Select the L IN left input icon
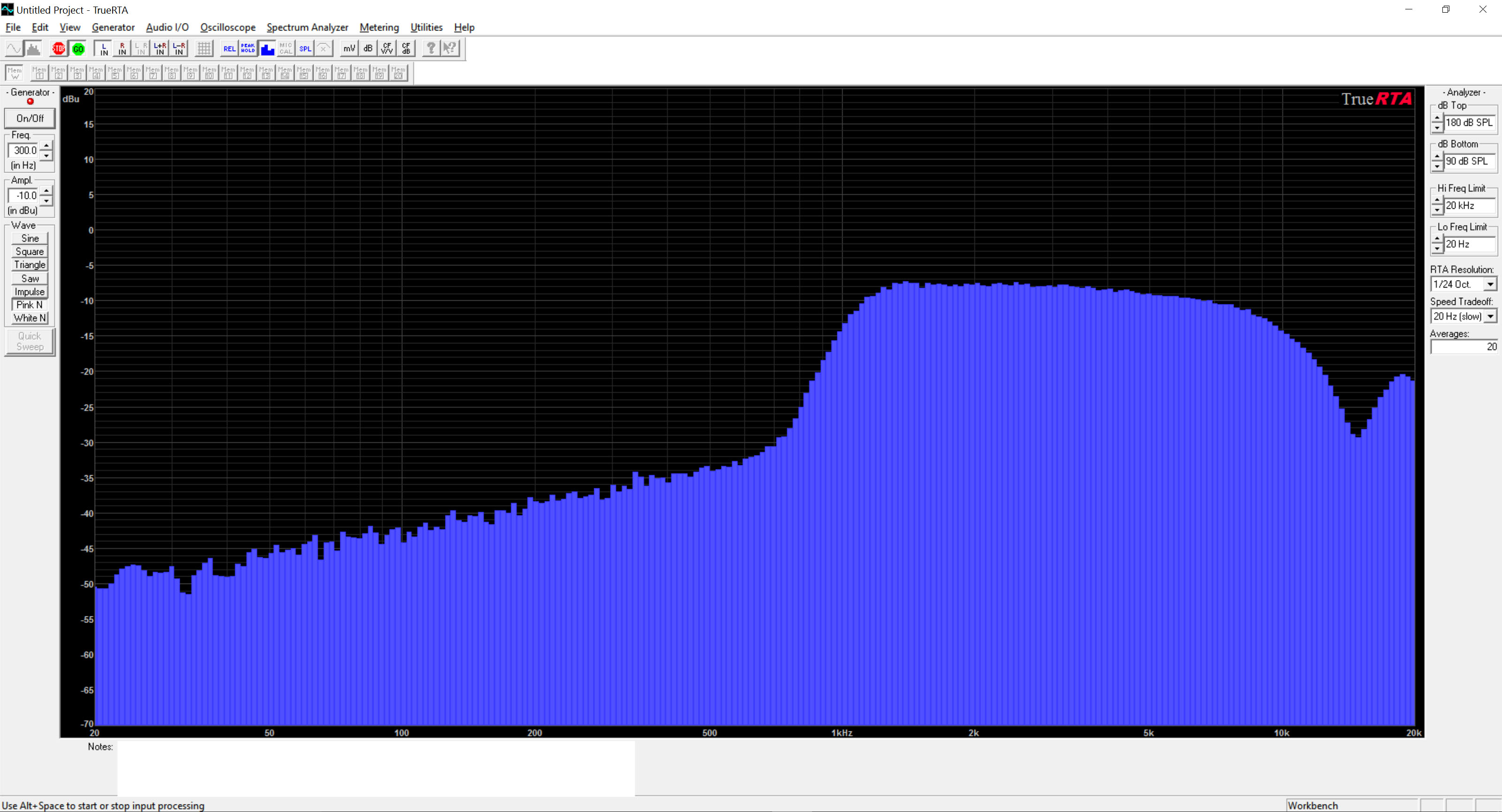This screenshot has width=1502, height=812. coord(103,48)
